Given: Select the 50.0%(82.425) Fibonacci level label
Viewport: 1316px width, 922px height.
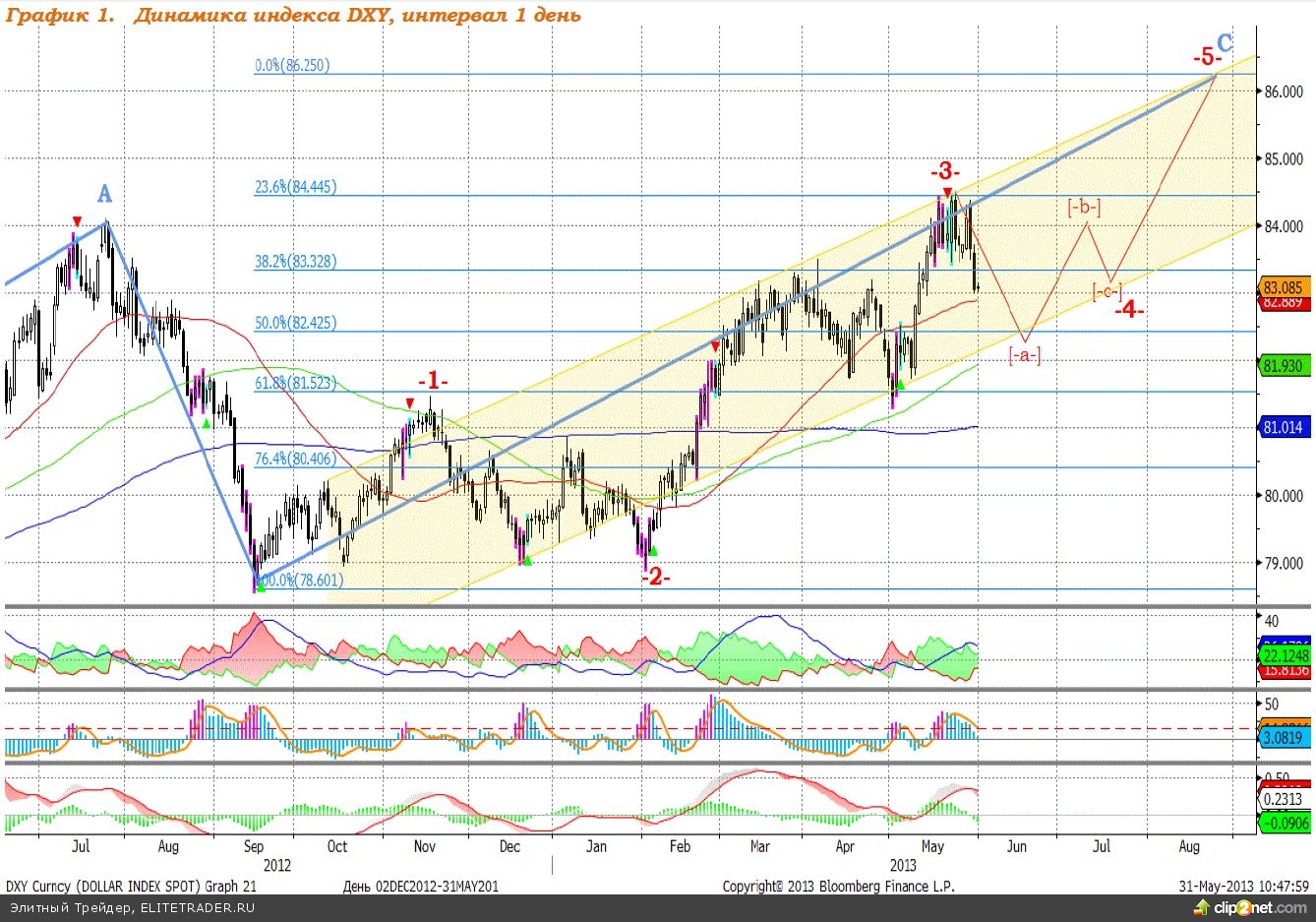Looking at the screenshot, I should [x=295, y=323].
